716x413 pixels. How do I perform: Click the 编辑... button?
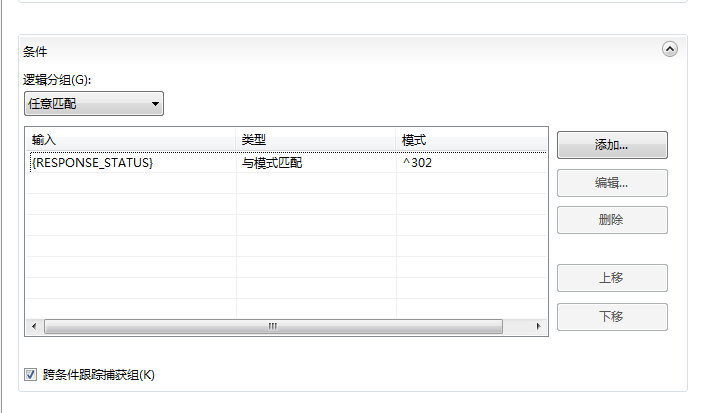tap(612, 183)
